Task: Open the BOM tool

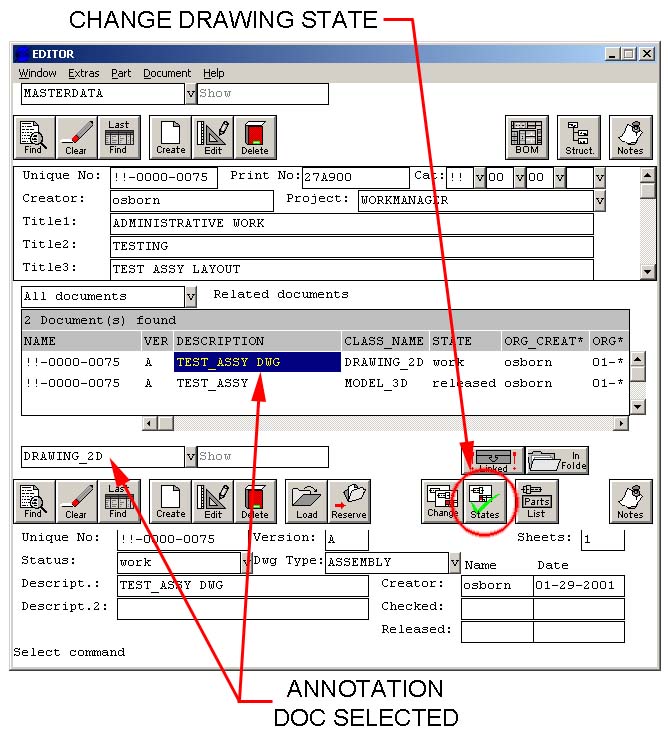Action: [x=526, y=137]
